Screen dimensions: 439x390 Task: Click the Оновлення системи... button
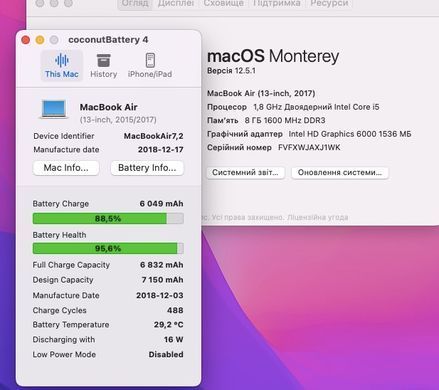(x=340, y=173)
